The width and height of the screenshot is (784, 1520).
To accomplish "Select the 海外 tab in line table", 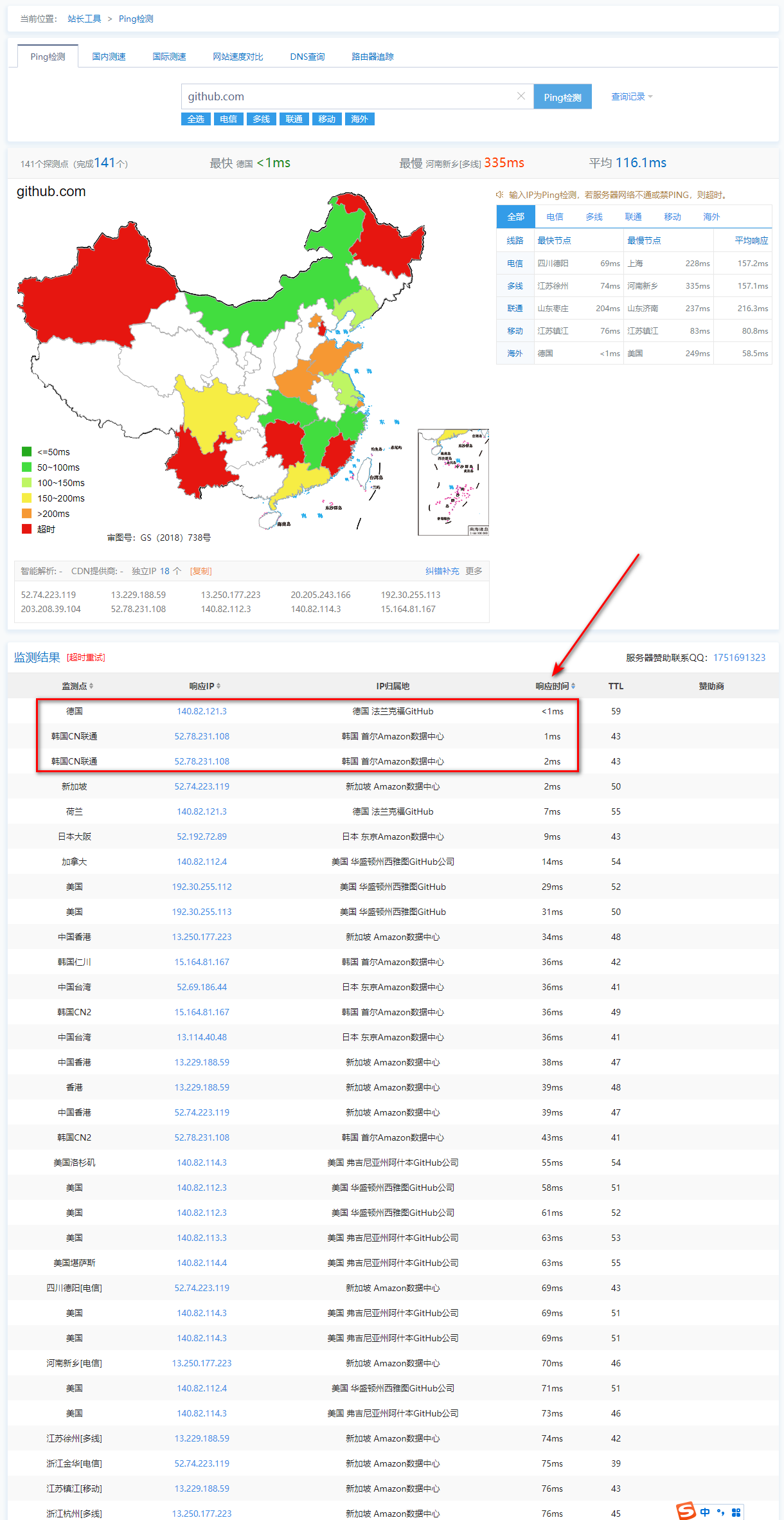I will tap(711, 217).
